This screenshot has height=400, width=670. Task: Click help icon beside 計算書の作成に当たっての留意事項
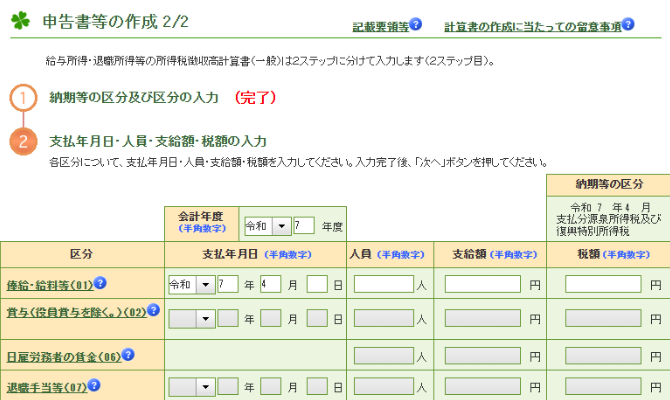click(628, 24)
